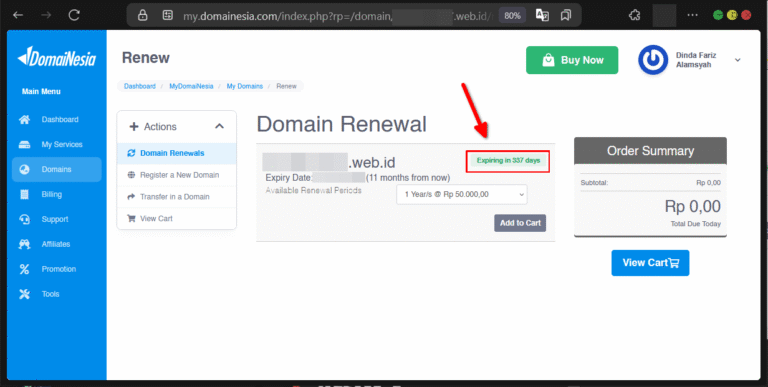Click the cart icon beside View Cart in Actions
Image resolution: width=768 pixels, height=387 pixels.
[x=131, y=218]
